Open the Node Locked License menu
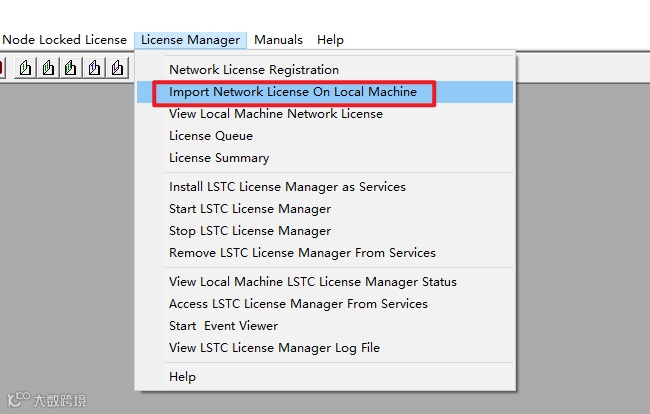 tap(64, 40)
